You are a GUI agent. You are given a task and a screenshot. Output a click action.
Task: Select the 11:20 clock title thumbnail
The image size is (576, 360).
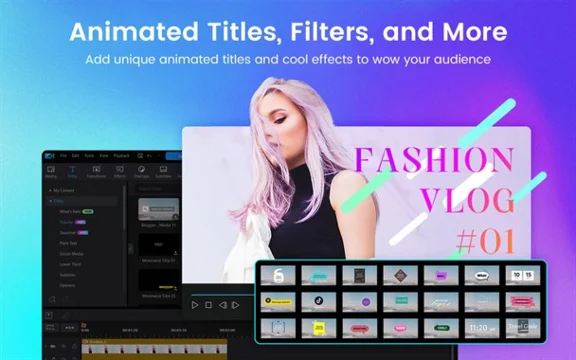[482, 328]
